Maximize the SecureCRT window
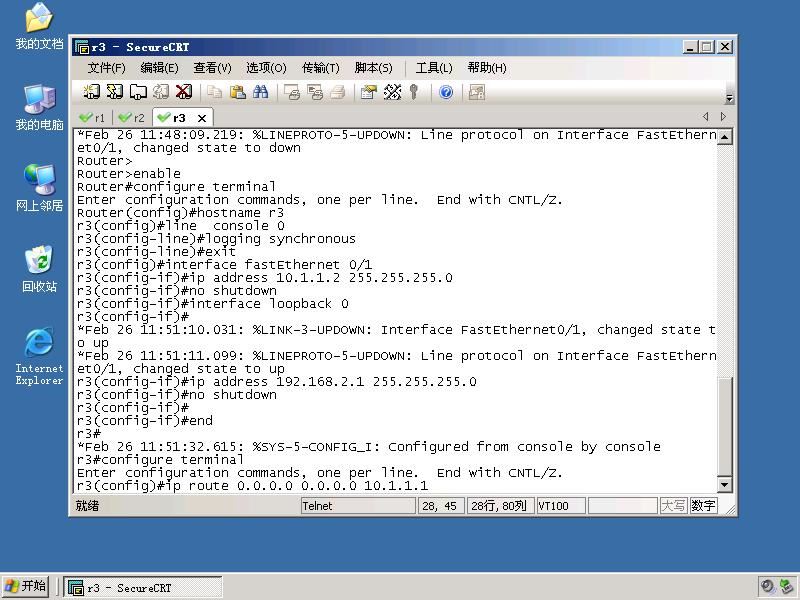The width and height of the screenshot is (800, 600). [x=707, y=47]
